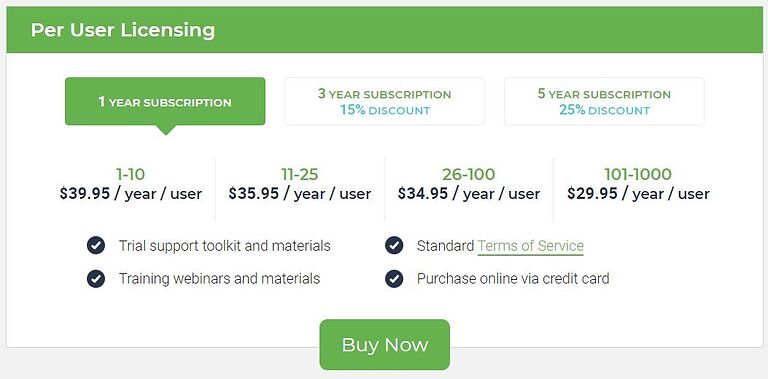This screenshot has width=768, height=379.
Task: Click Trial support toolkit and materials text
Action: coord(225,245)
